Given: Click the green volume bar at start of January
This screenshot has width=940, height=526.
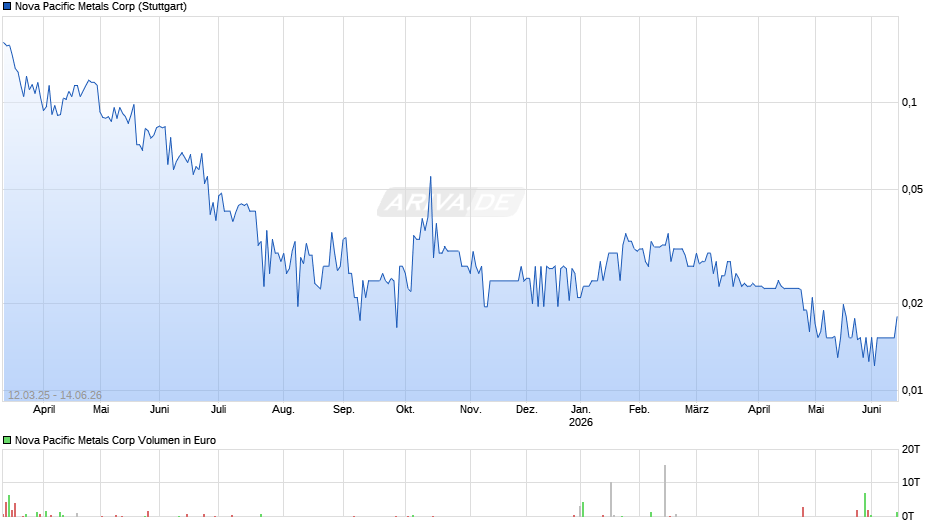Looking at the screenshot, I should [583, 509].
